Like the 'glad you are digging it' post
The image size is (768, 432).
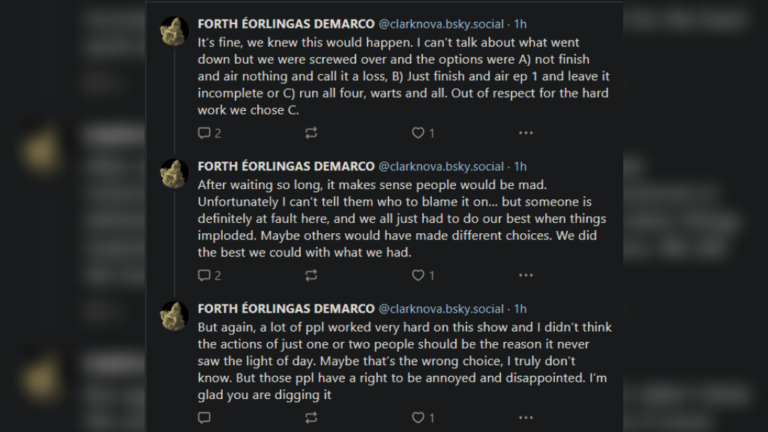423,417
